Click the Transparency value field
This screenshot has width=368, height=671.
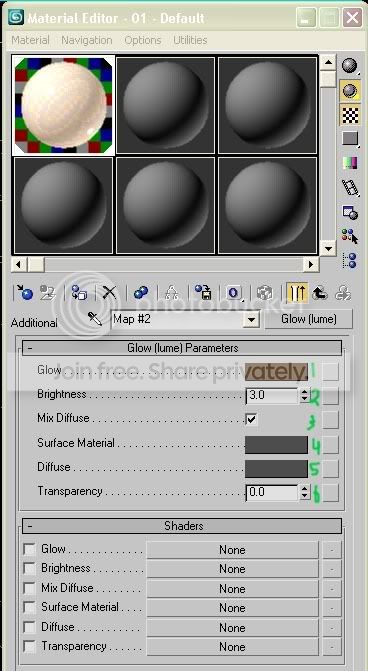[272, 493]
